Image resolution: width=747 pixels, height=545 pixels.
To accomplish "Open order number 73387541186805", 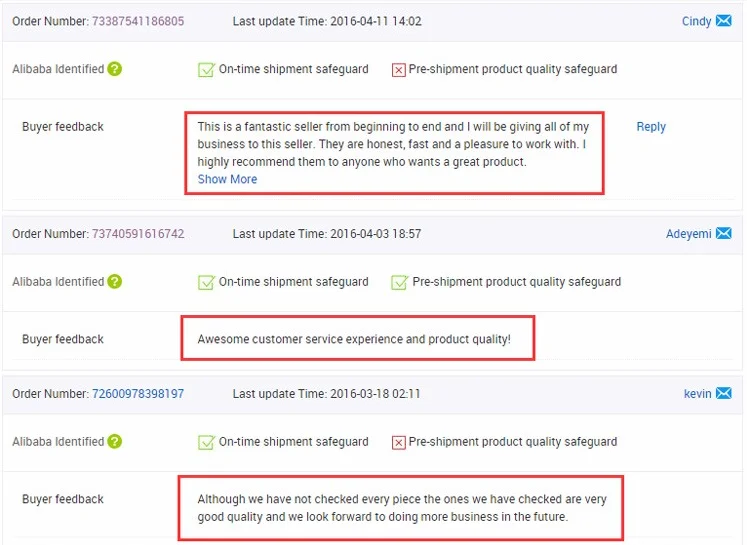I will (x=138, y=21).
